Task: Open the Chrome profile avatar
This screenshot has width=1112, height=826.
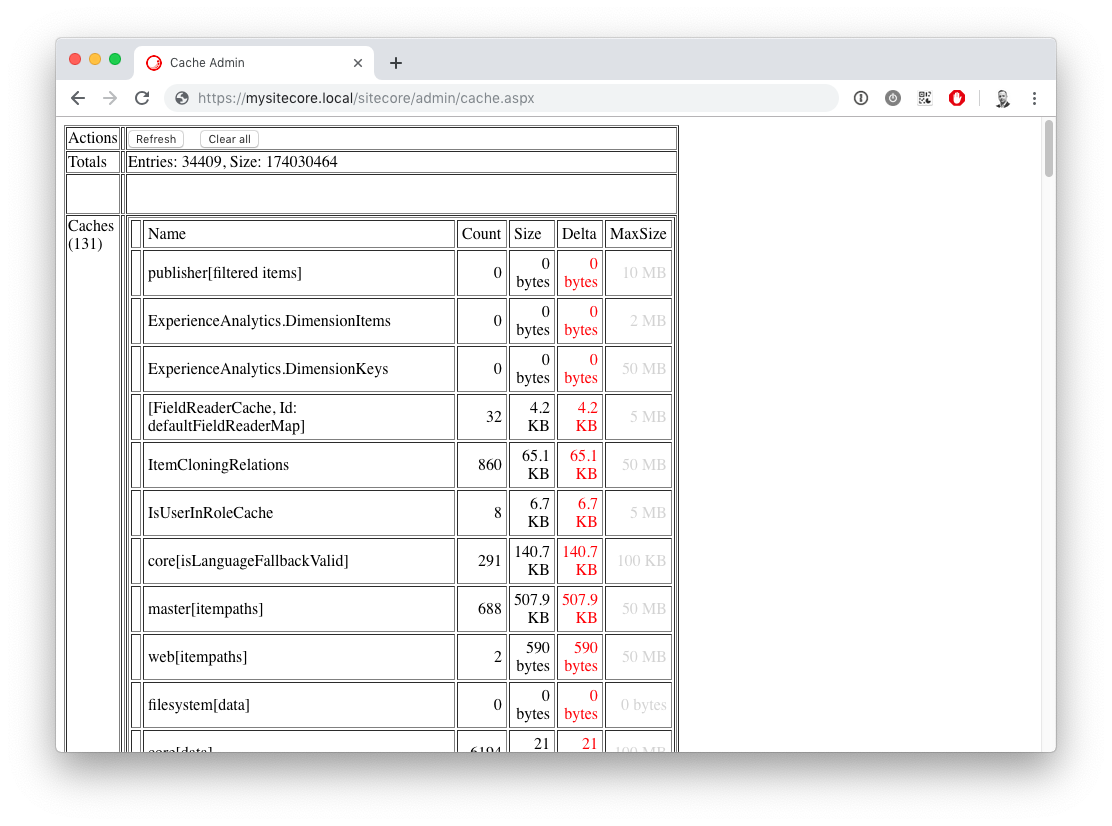Action: (x=1002, y=98)
